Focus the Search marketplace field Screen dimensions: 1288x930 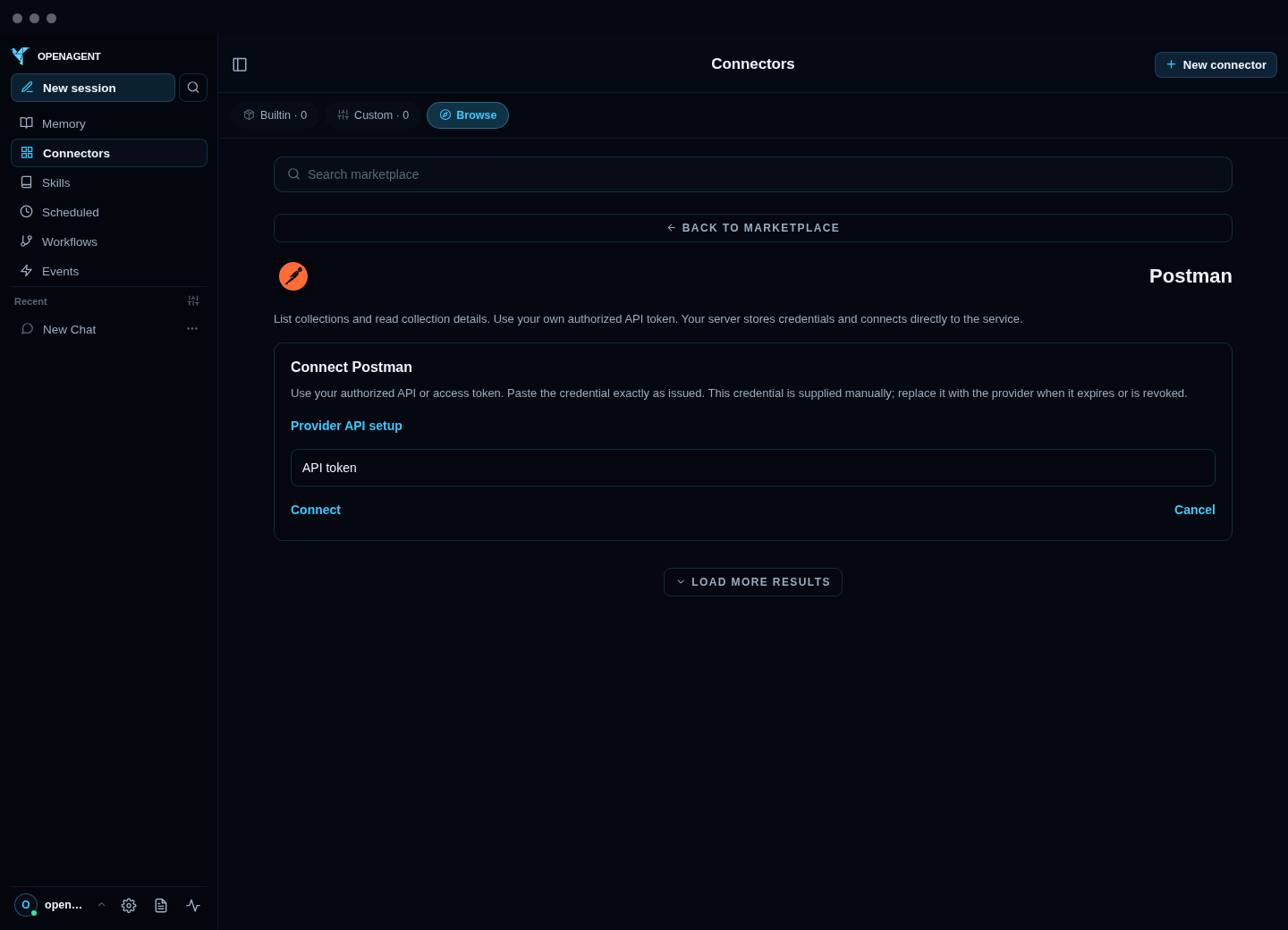pyautogui.click(x=753, y=174)
